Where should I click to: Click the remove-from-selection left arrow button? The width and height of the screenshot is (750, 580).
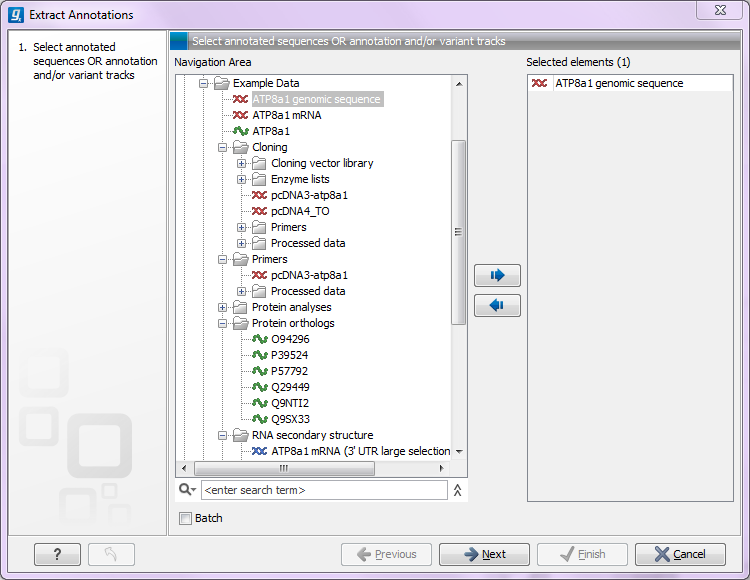(x=497, y=305)
